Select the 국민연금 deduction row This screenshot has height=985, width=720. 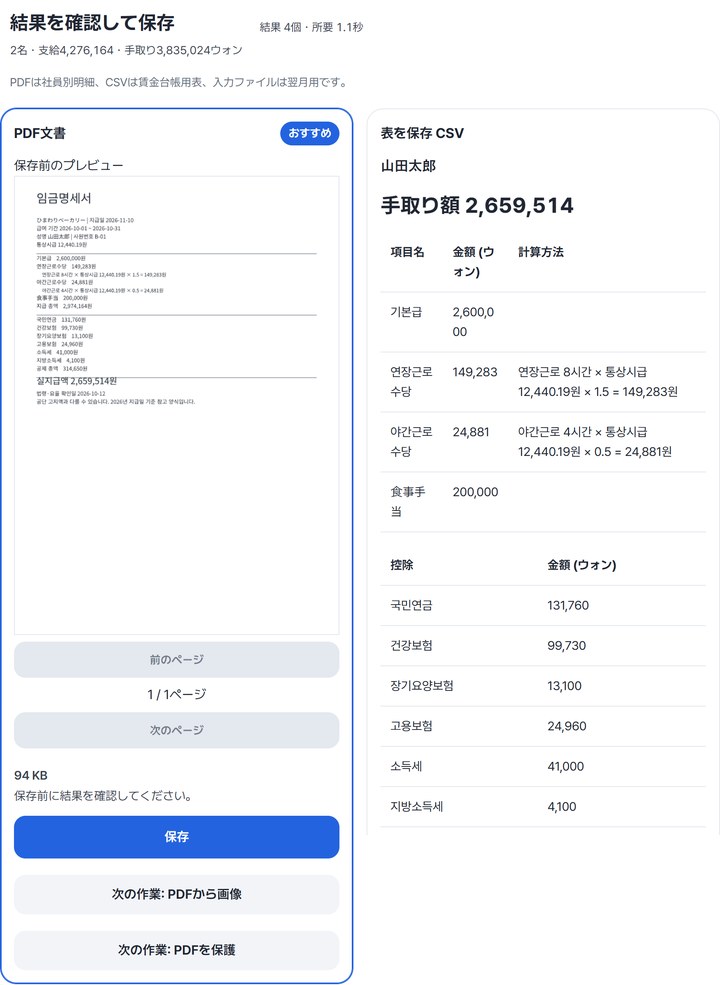543,606
